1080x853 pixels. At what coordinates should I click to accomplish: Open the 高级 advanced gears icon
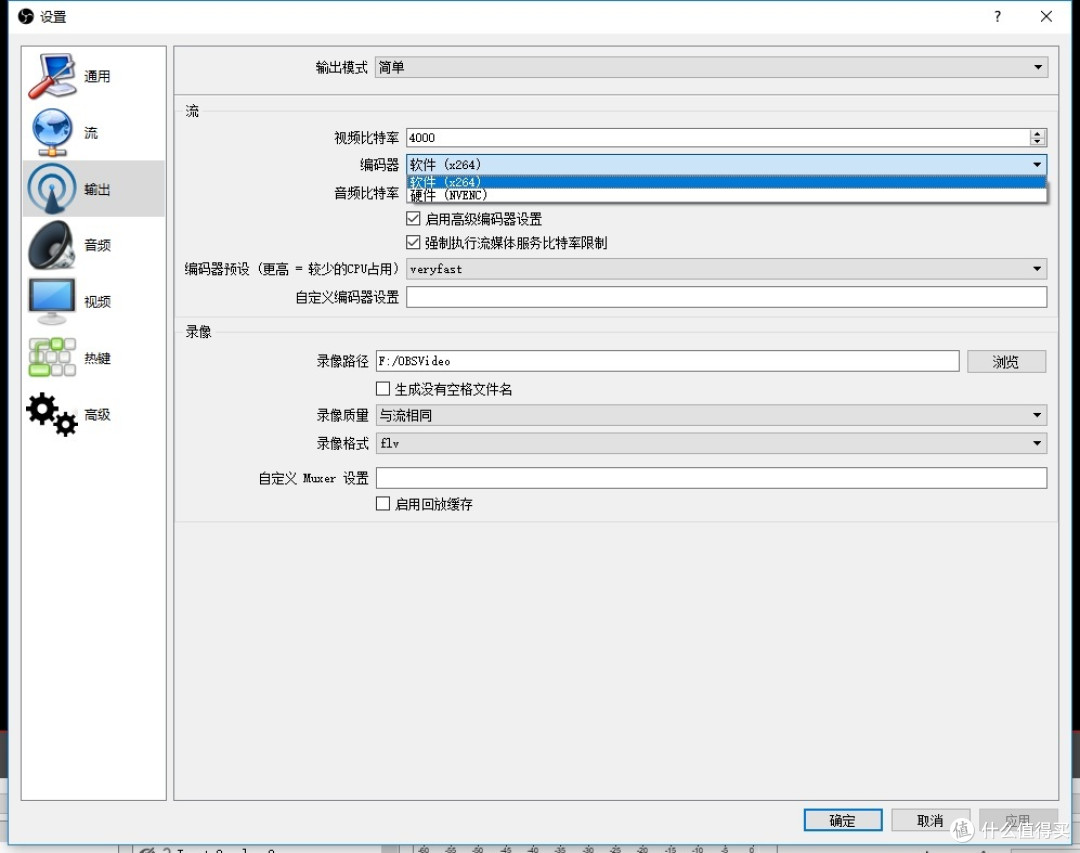pyautogui.click(x=52, y=414)
